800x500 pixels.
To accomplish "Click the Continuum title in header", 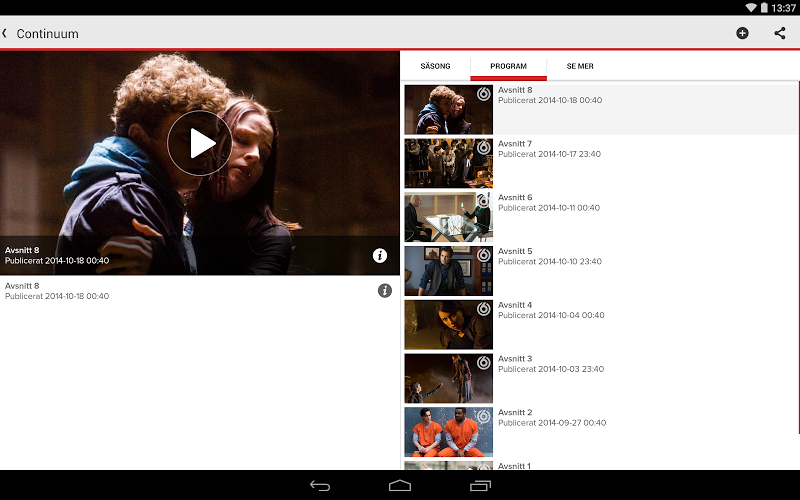I will click(x=47, y=34).
